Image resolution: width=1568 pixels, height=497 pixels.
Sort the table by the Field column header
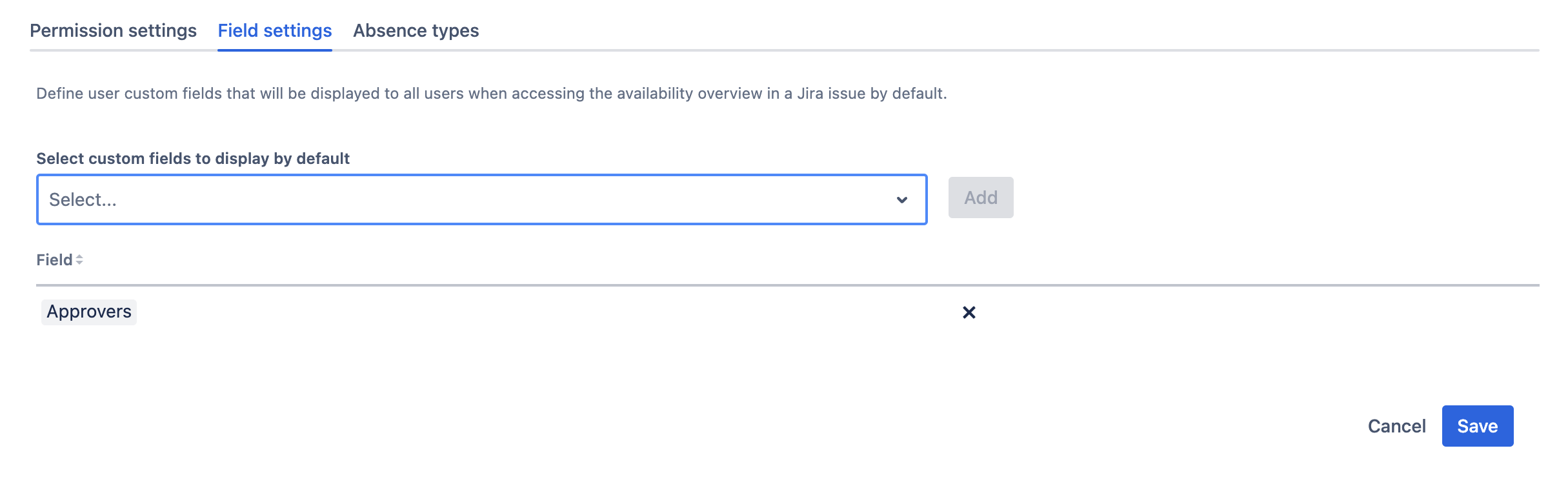click(55, 259)
